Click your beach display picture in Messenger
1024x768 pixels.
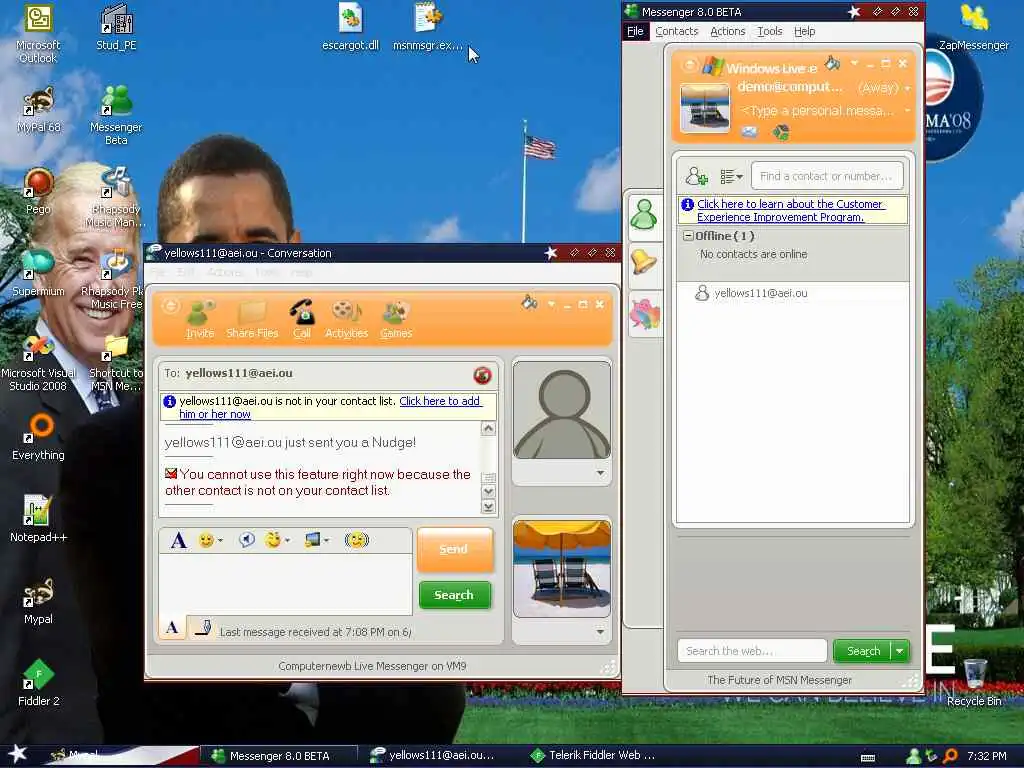[x=705, y=108]
